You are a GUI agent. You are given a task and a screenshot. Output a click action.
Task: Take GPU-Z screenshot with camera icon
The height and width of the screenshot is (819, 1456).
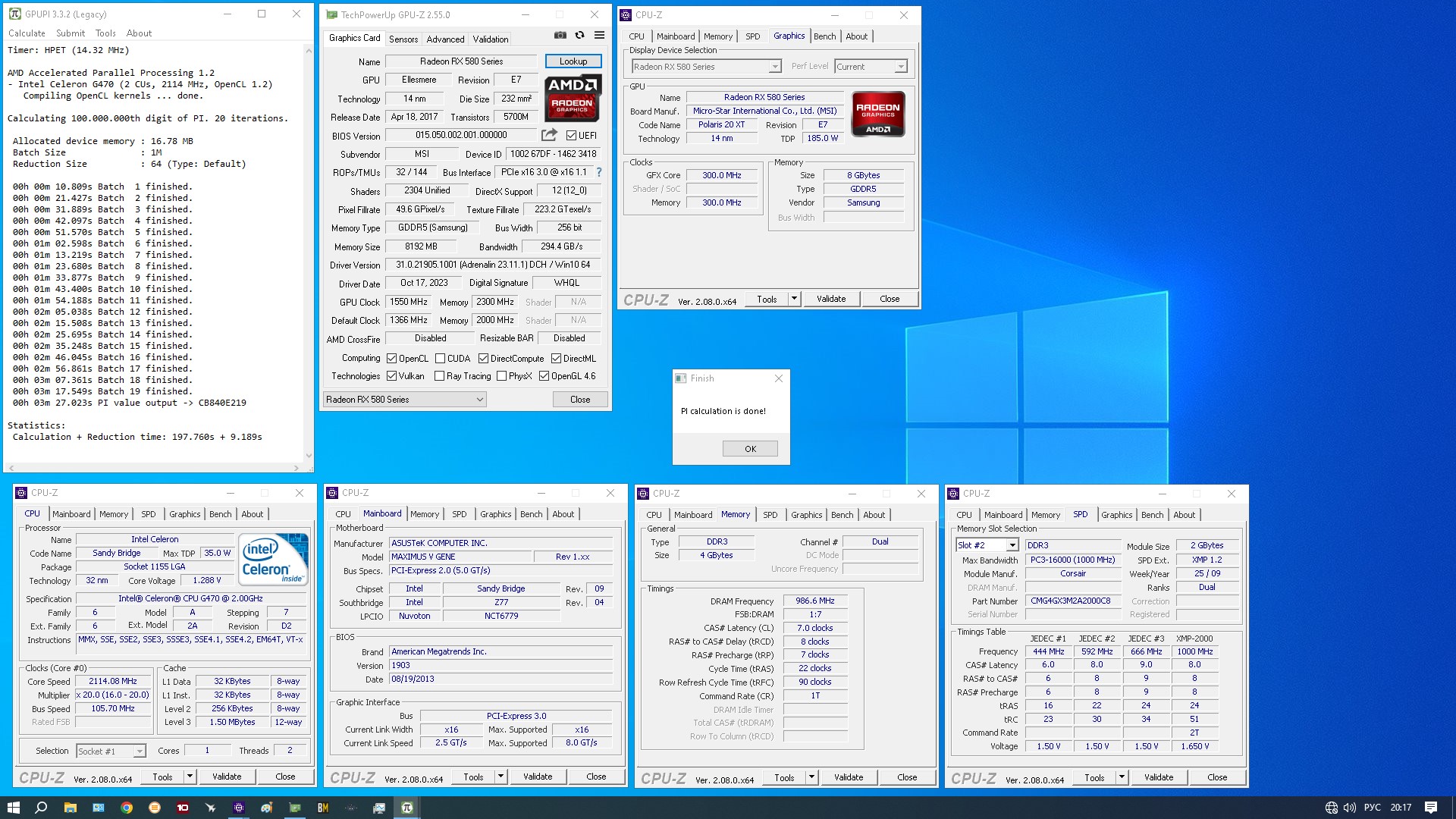tap(560, 35)
